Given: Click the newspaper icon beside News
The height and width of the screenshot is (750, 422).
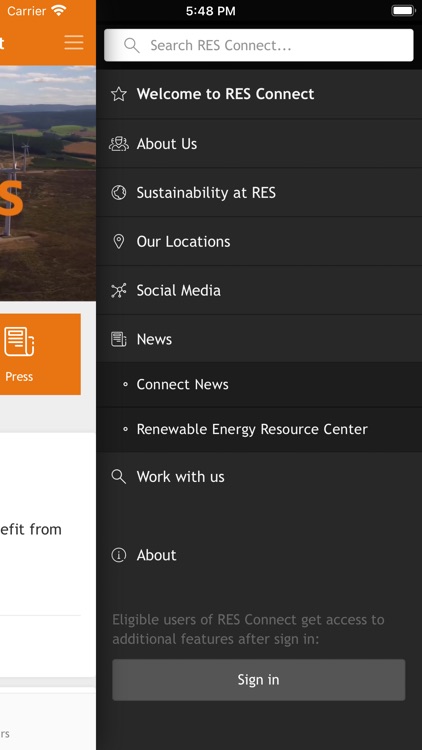Looking at the screenshot, I should [x=119, y=339].
